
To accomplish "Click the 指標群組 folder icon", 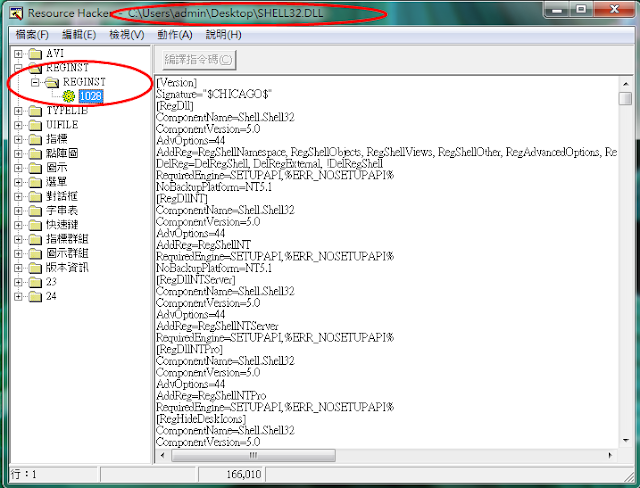I will click(36, 240).
